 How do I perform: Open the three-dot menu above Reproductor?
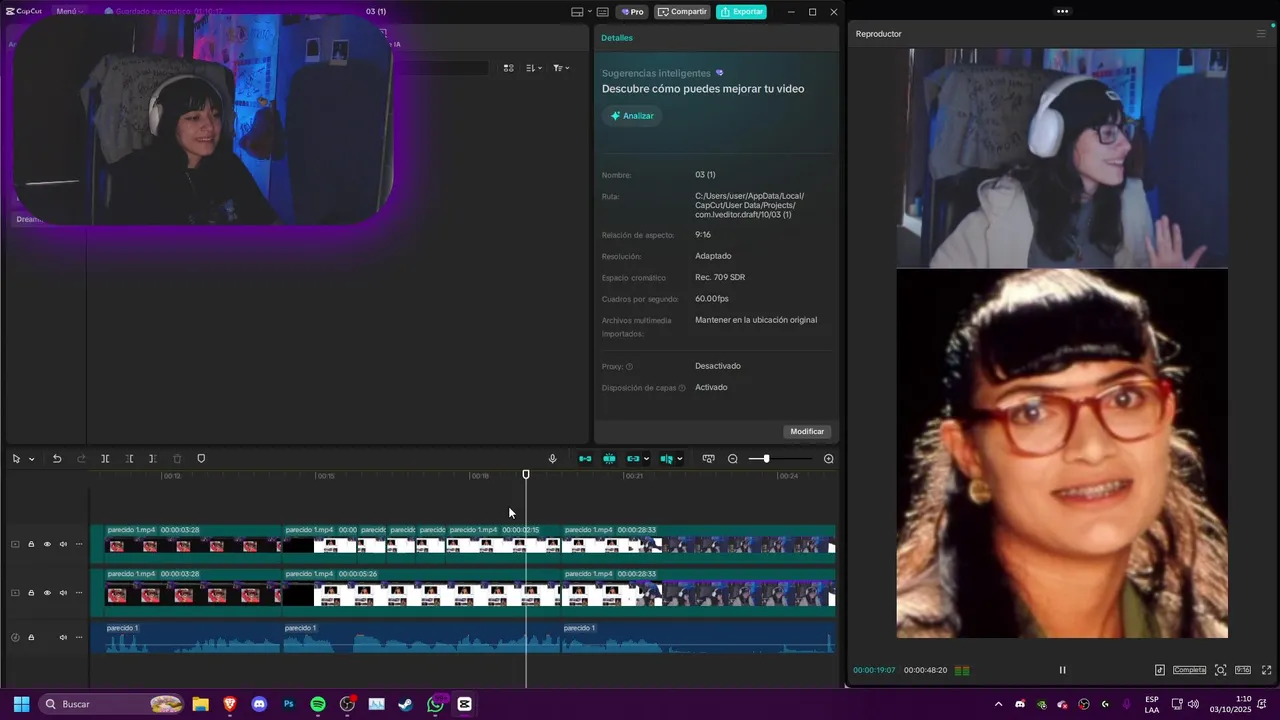1062,12
